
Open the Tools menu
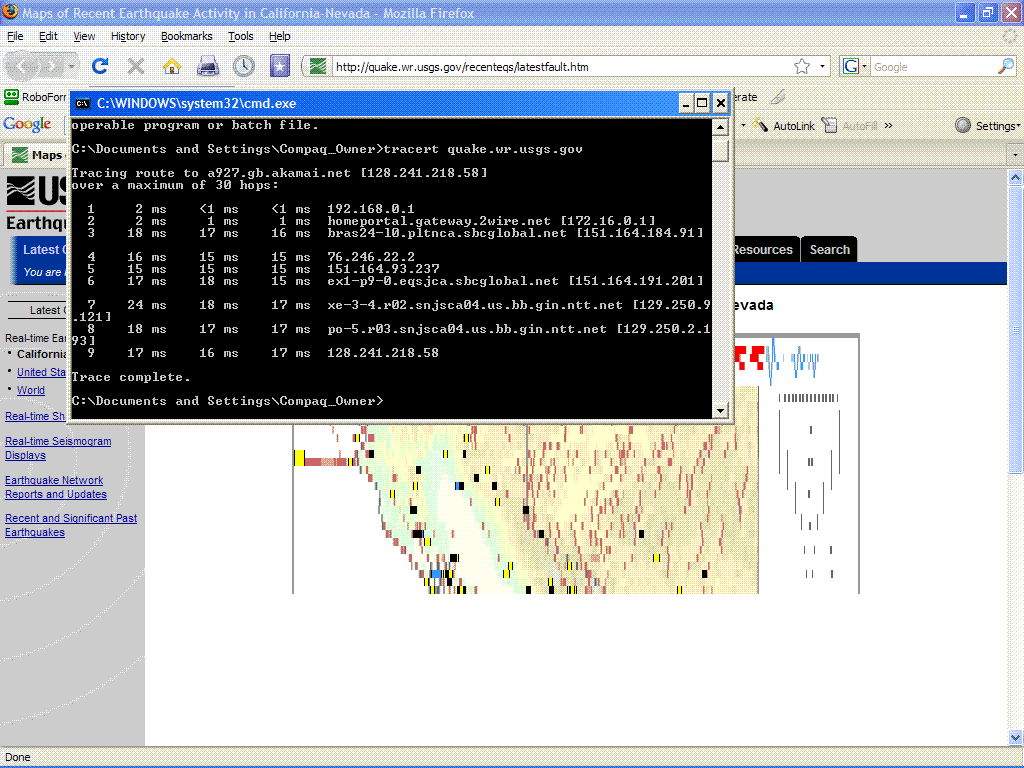pyautogui.click(x=240, y=36)
